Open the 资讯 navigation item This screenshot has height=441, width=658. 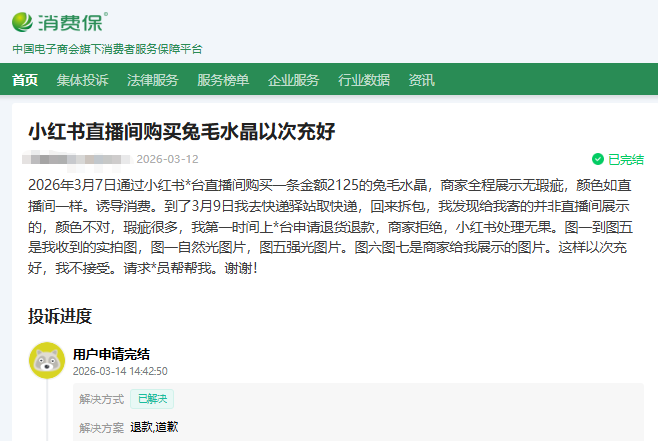coord(421,81)
